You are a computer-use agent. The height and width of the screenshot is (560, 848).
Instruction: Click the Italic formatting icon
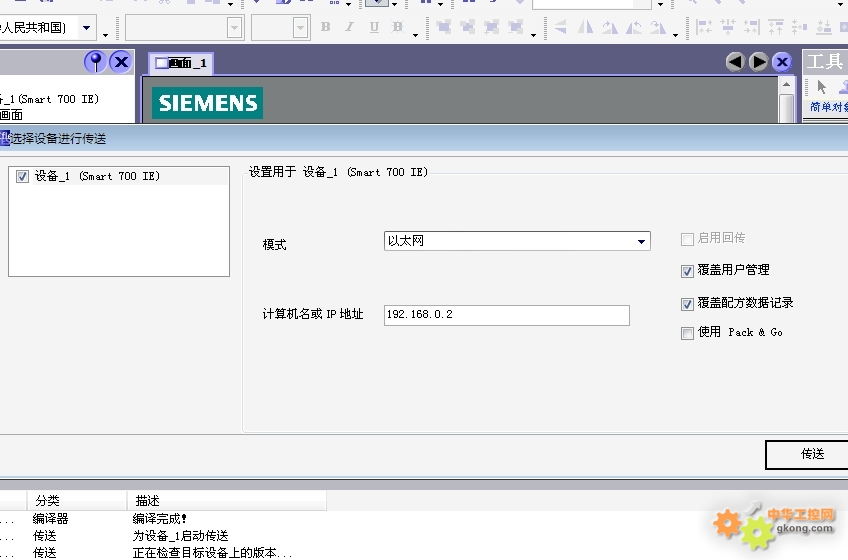350,27
